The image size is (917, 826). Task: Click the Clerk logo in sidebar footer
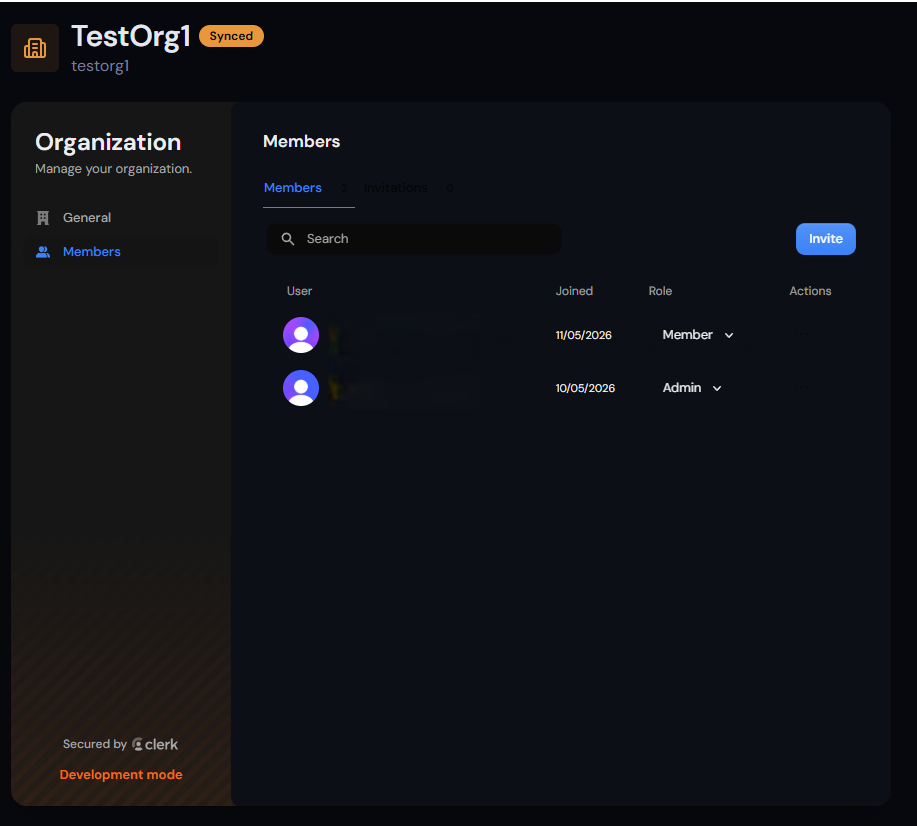coord(155,744)
